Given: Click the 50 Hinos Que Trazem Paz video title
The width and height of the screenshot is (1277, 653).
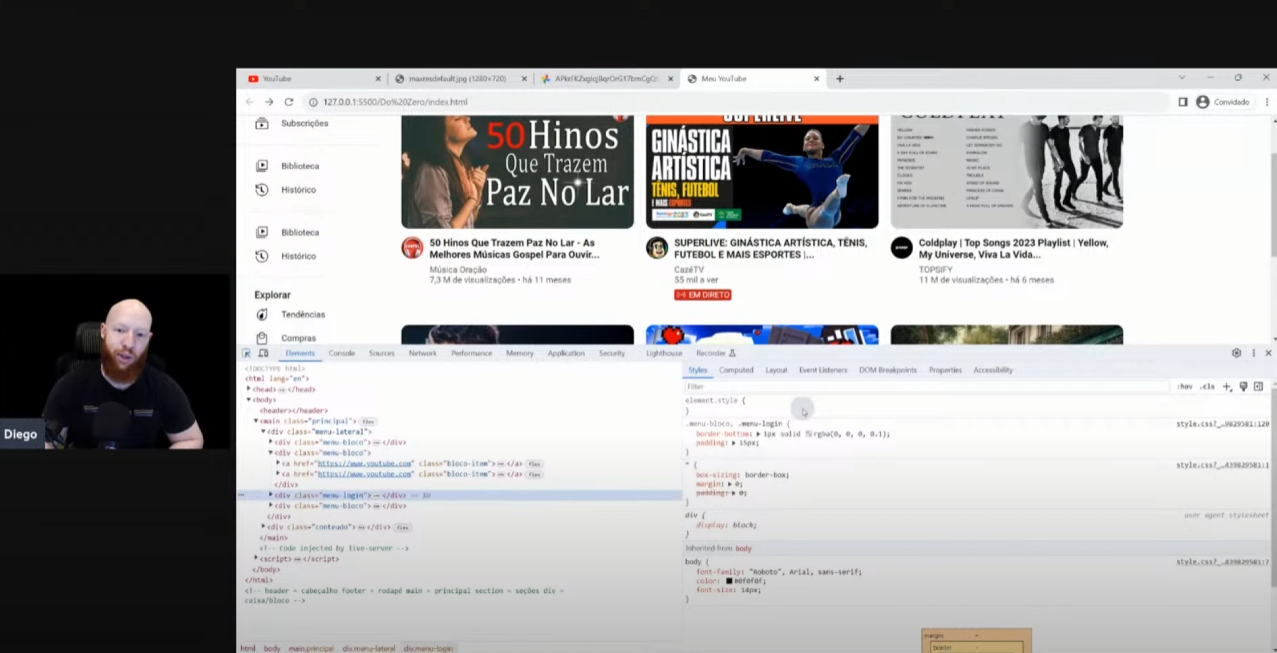Looking at the screenshot, I should [515, 249].
